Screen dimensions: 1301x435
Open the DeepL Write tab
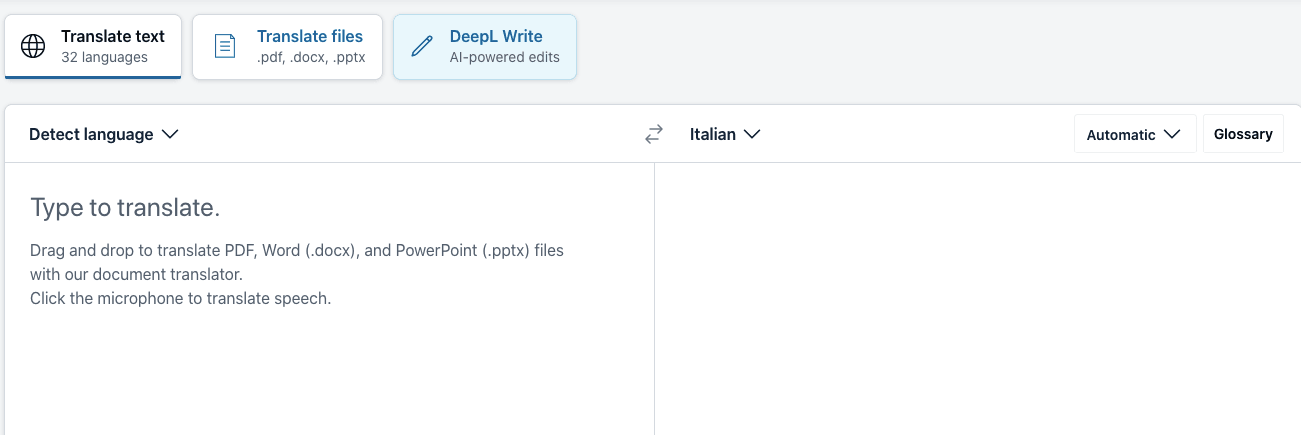(485, 46)
